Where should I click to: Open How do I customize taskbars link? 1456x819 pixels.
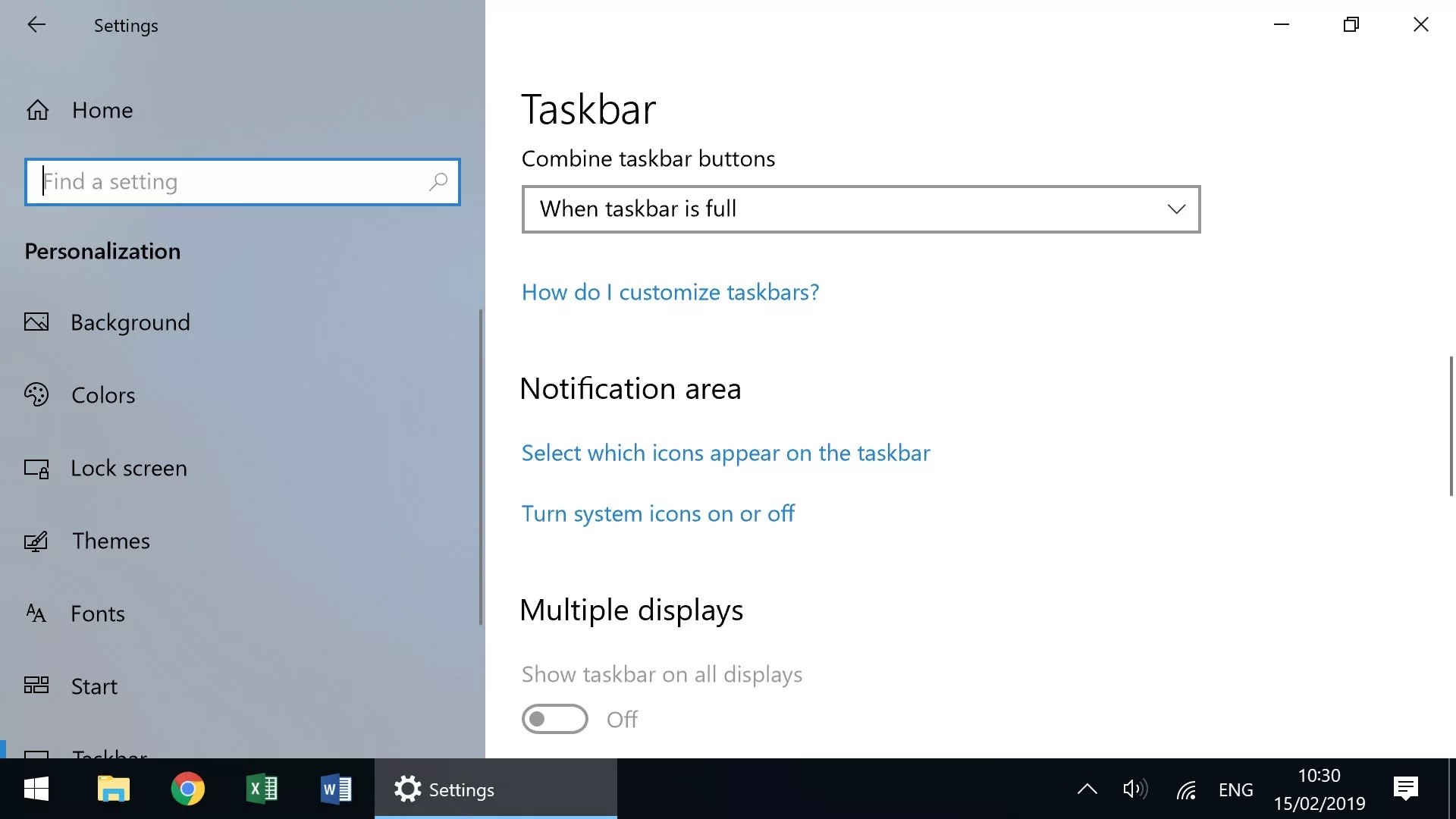670,293
